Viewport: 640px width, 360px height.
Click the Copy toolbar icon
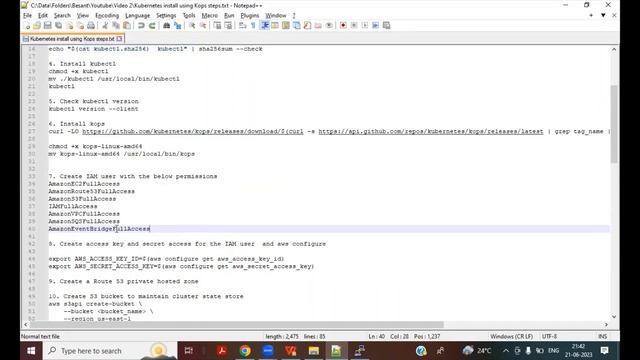point(116,26)
